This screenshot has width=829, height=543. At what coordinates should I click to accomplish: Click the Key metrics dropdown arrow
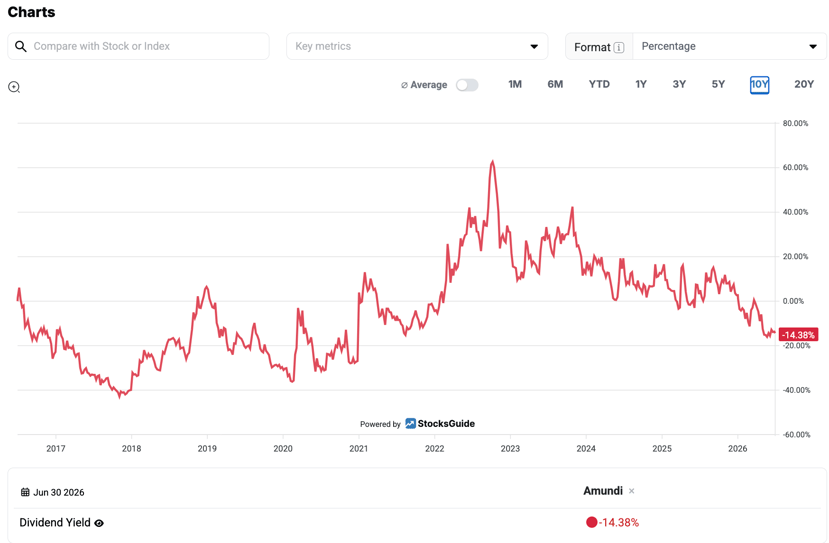click(534, 47)
